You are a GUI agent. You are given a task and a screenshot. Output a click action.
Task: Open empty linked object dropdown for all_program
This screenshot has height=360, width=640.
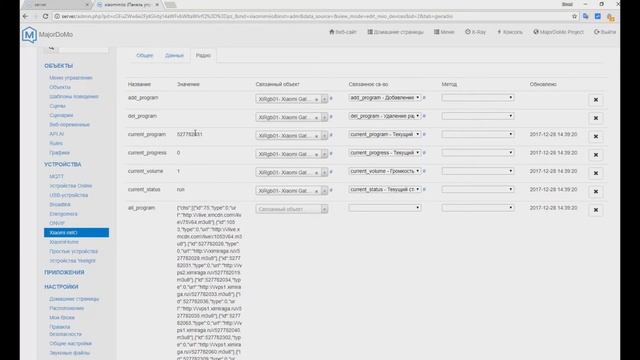point(291,209)
